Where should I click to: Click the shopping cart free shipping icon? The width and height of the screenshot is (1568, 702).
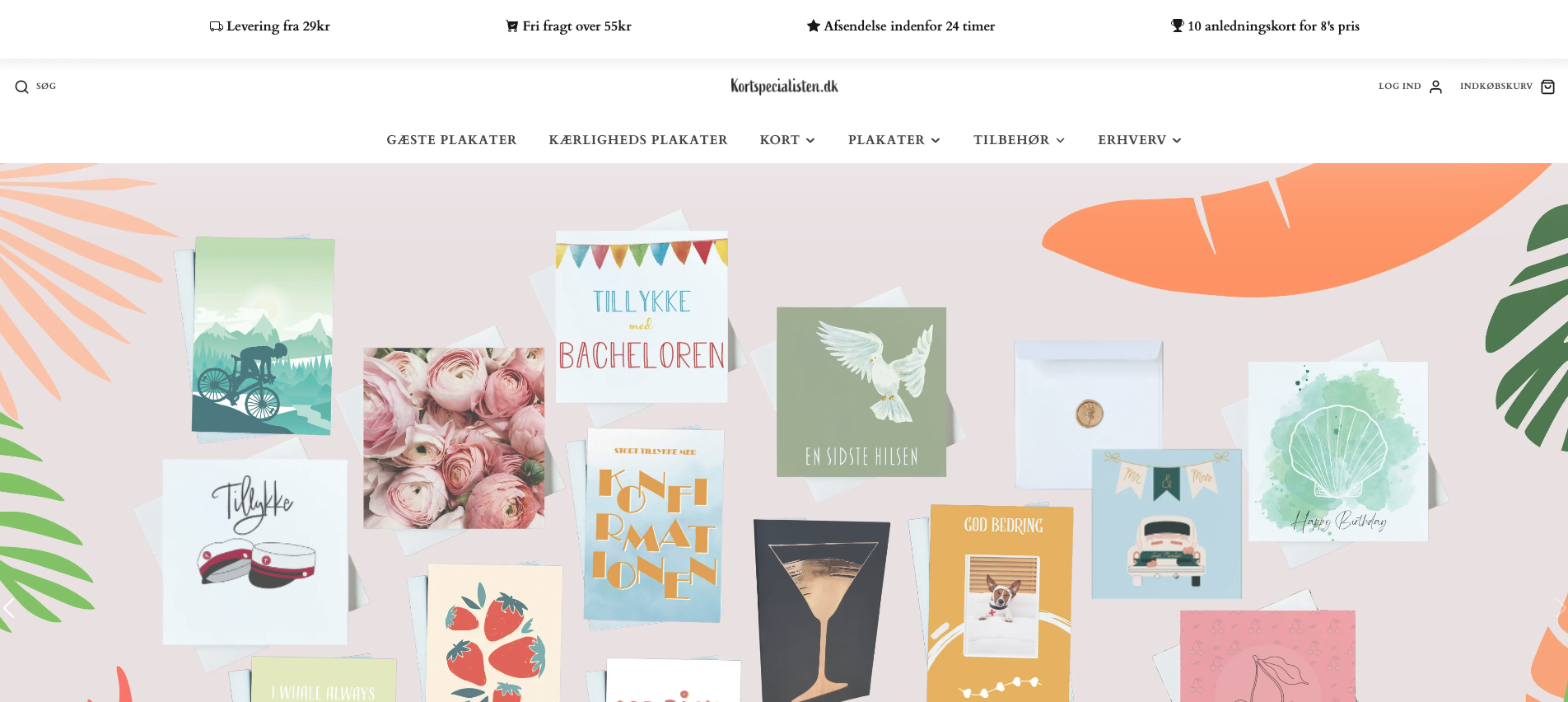click(511, 26)
